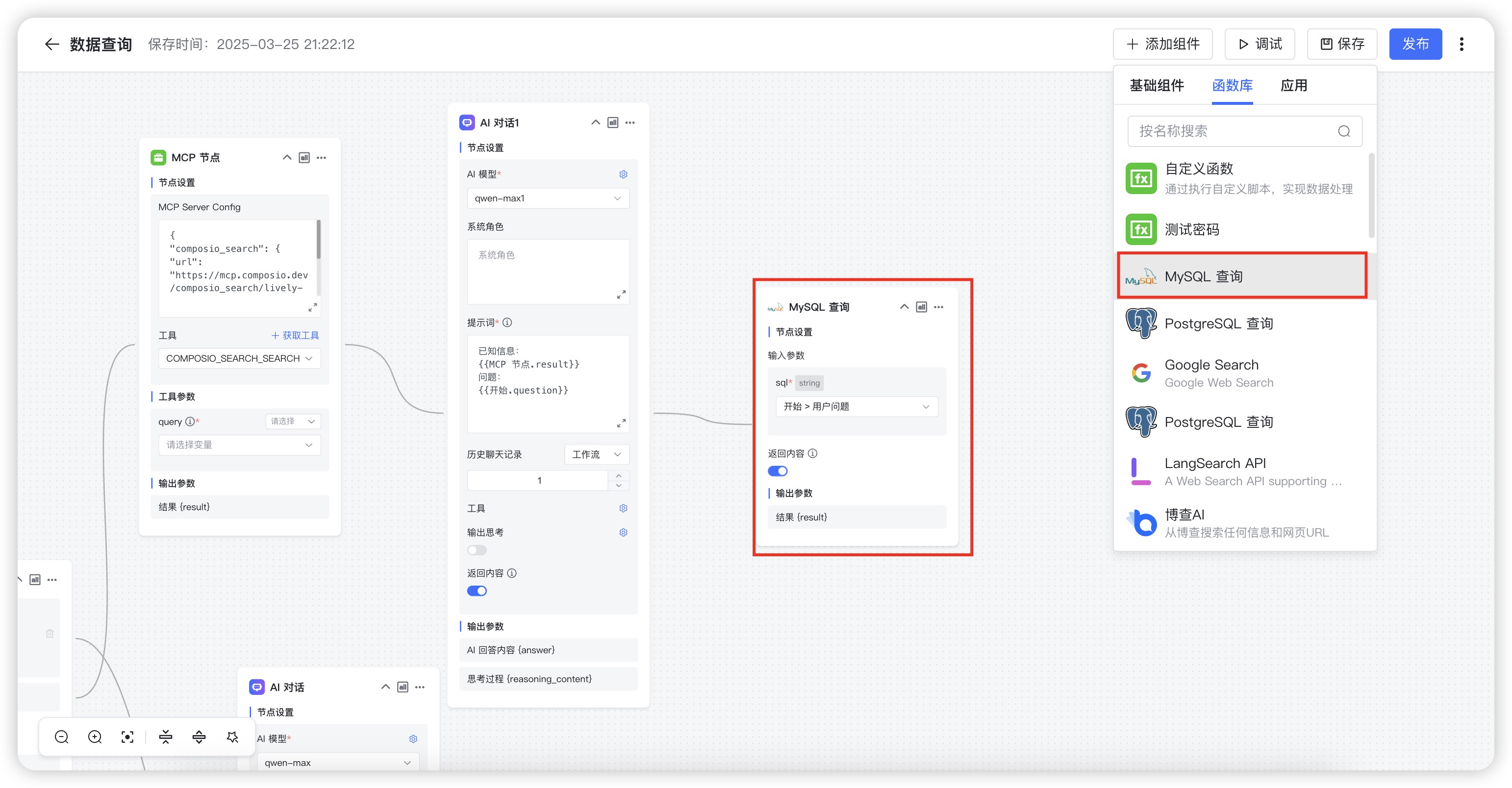Click the fit-to-view canvas icon
Image resolution: width=1512 pixels, height=788 pixels.
click(127, 737)
